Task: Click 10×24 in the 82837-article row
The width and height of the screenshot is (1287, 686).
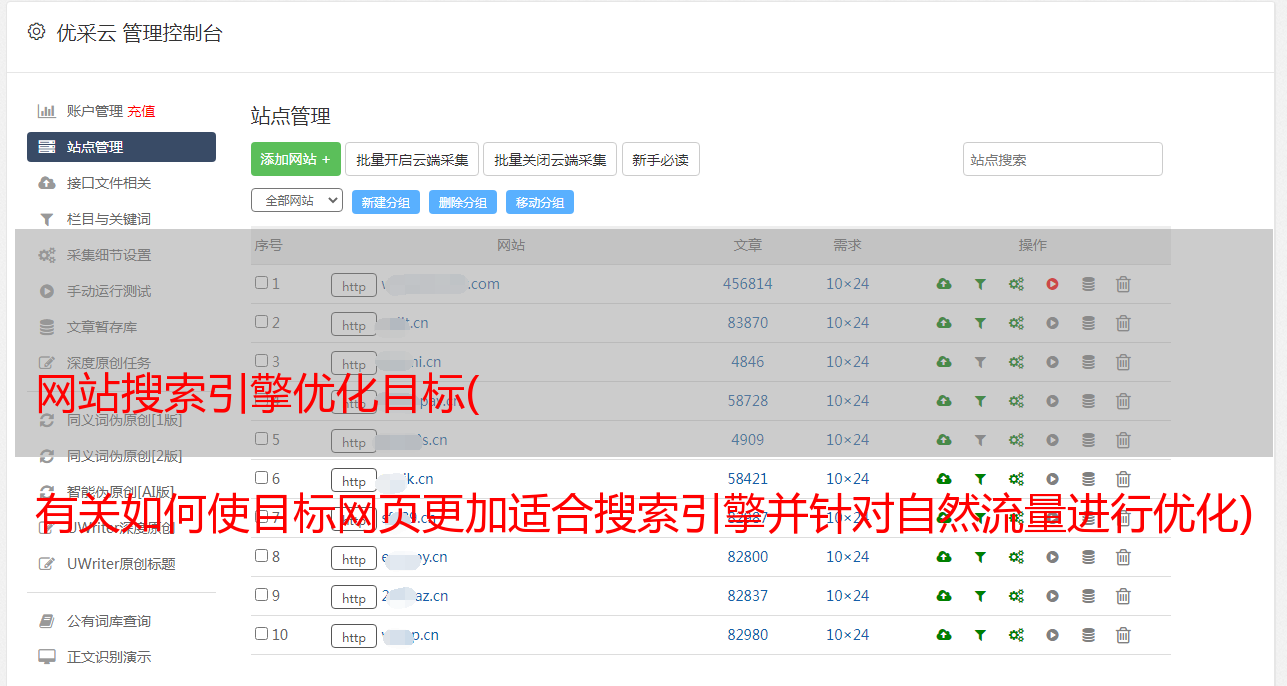Action: 848,596
